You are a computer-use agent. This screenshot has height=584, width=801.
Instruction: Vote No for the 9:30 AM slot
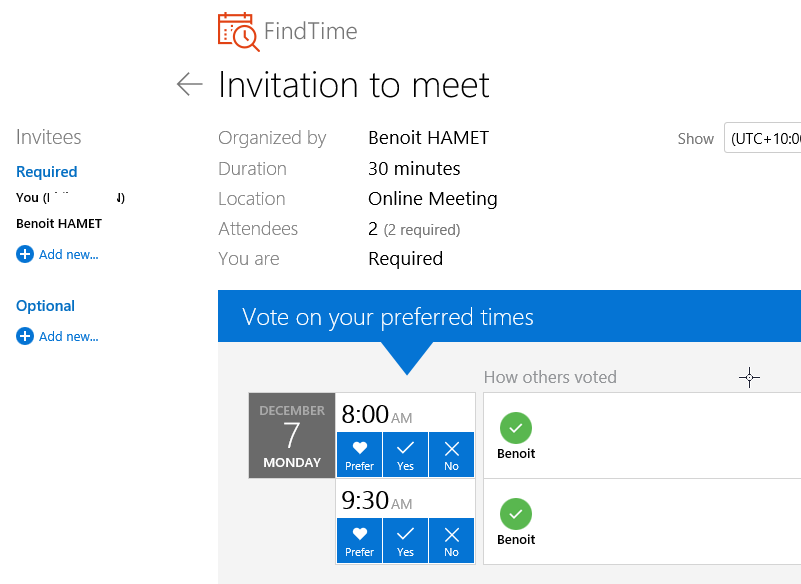(451, 541)
